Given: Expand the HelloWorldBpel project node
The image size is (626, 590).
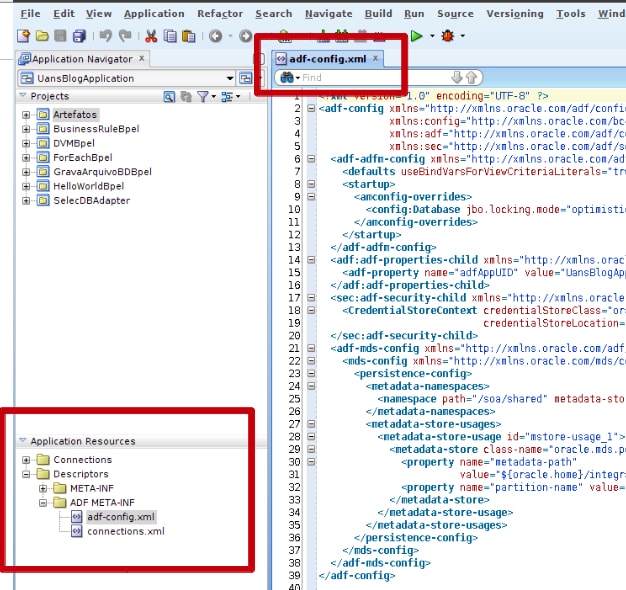Looking at the screenshot, I should tap(26, 186).
